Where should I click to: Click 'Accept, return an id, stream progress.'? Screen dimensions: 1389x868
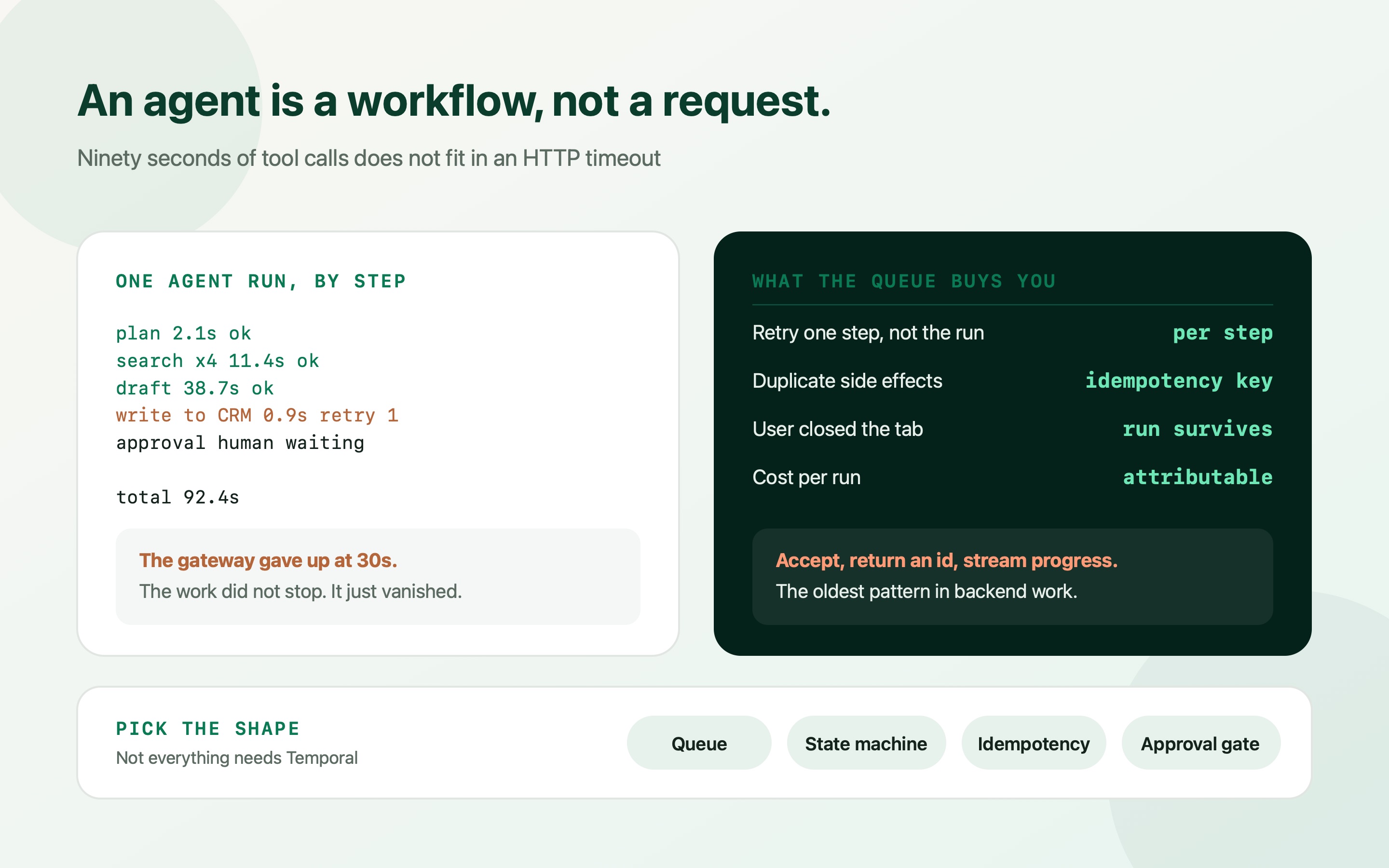coord(946,560)
